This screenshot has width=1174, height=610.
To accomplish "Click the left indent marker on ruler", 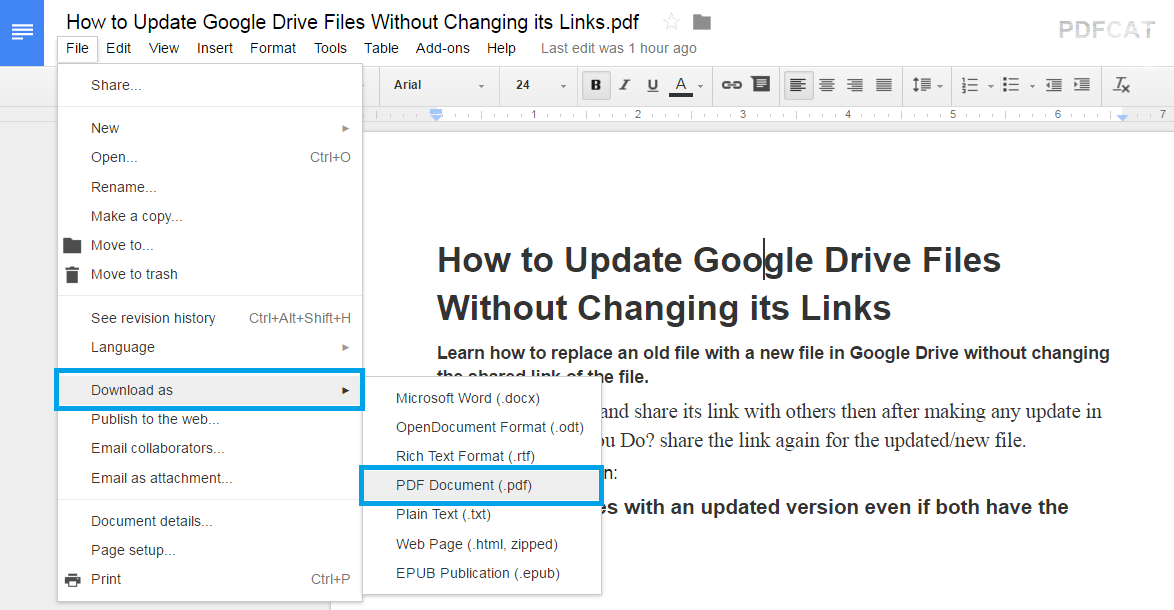I will click(437, 115).
